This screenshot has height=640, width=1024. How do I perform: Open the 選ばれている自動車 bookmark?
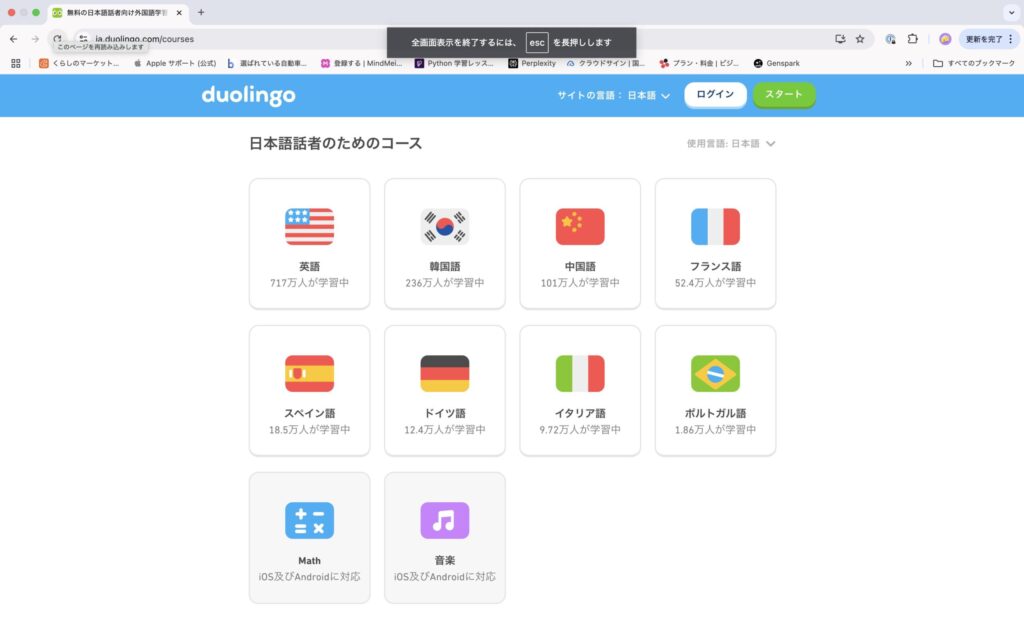266,63
